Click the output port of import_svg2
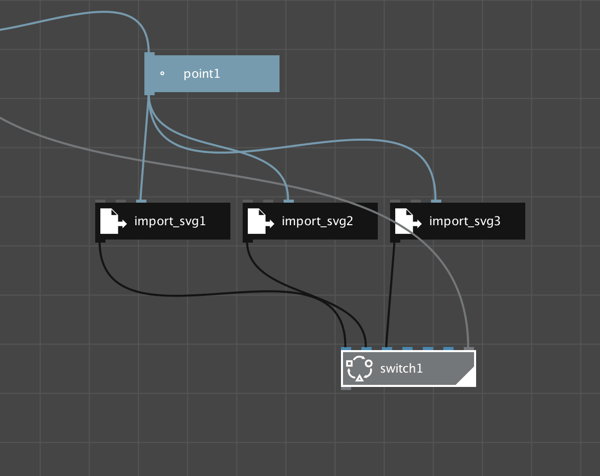The height and width of the screenshot is (476, 600). pyautogui.click(x=248, y=241)
